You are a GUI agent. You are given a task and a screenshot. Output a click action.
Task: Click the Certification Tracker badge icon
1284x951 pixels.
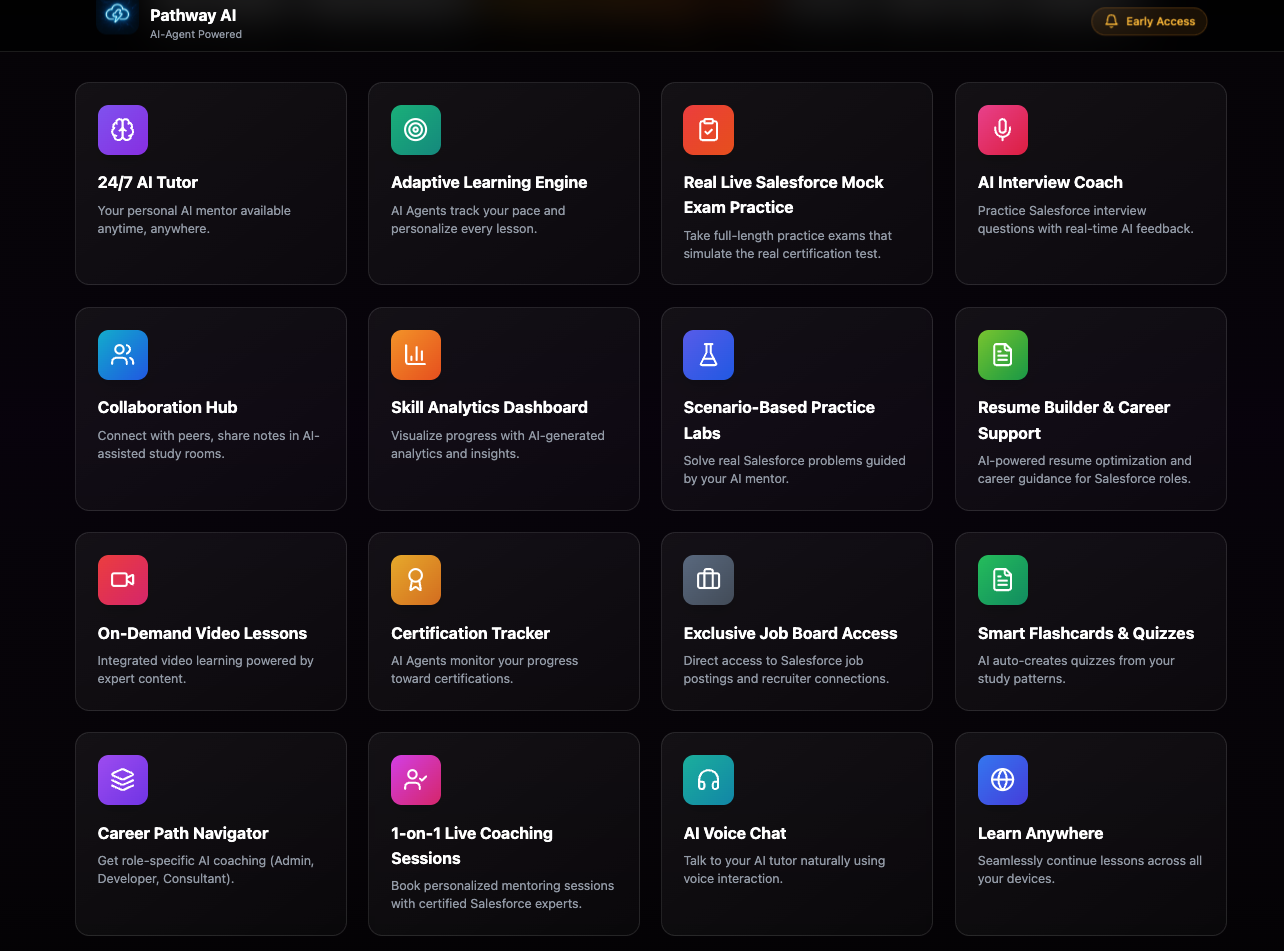tap(415, 579)
